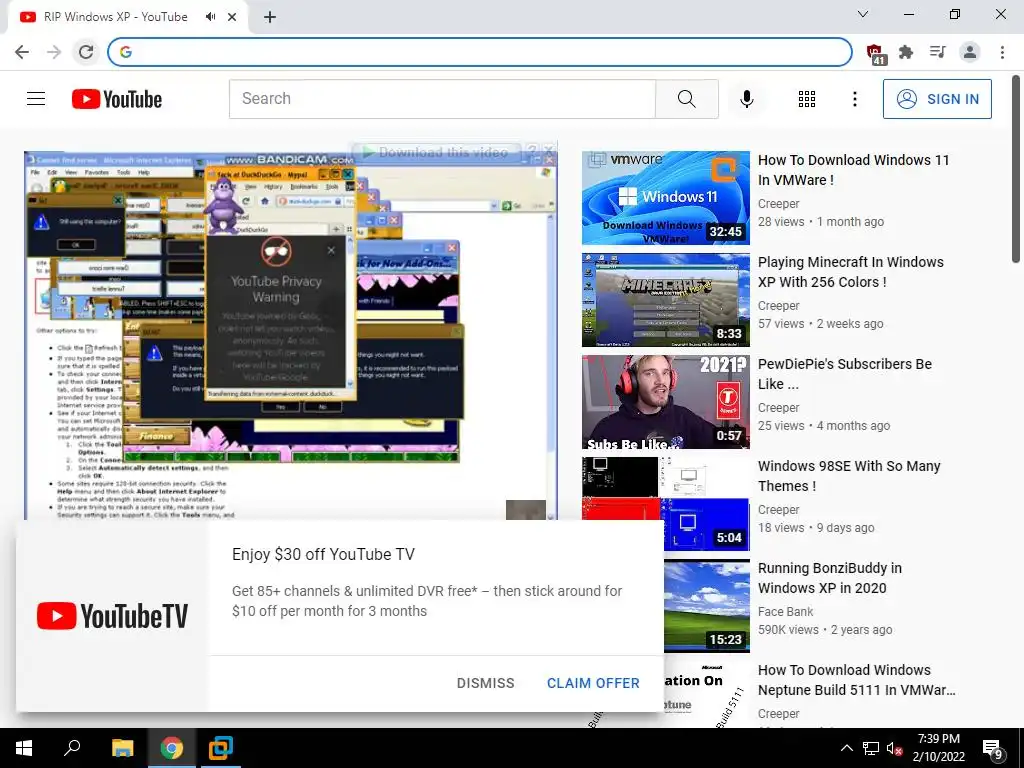This screenshot has width=1024, height=768.
Task: Open the Chrome profile avatar
Action: pos(970,52)
